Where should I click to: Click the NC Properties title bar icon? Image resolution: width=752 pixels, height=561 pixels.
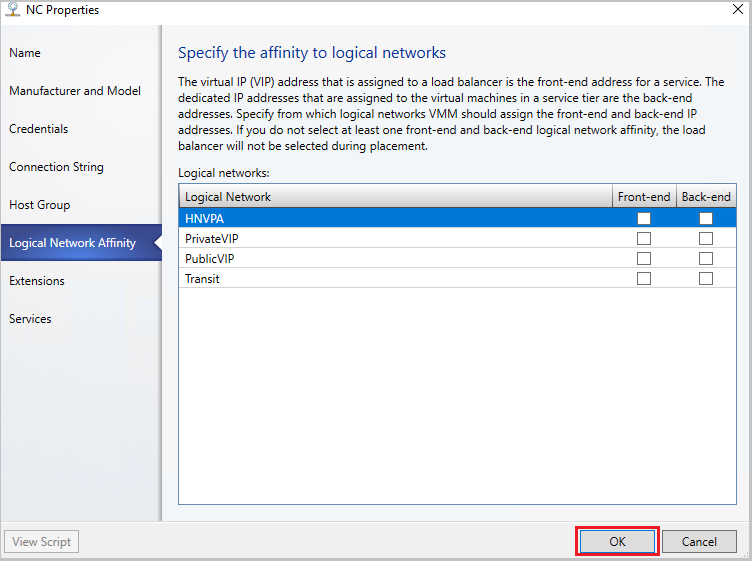(x=13, y=10)
